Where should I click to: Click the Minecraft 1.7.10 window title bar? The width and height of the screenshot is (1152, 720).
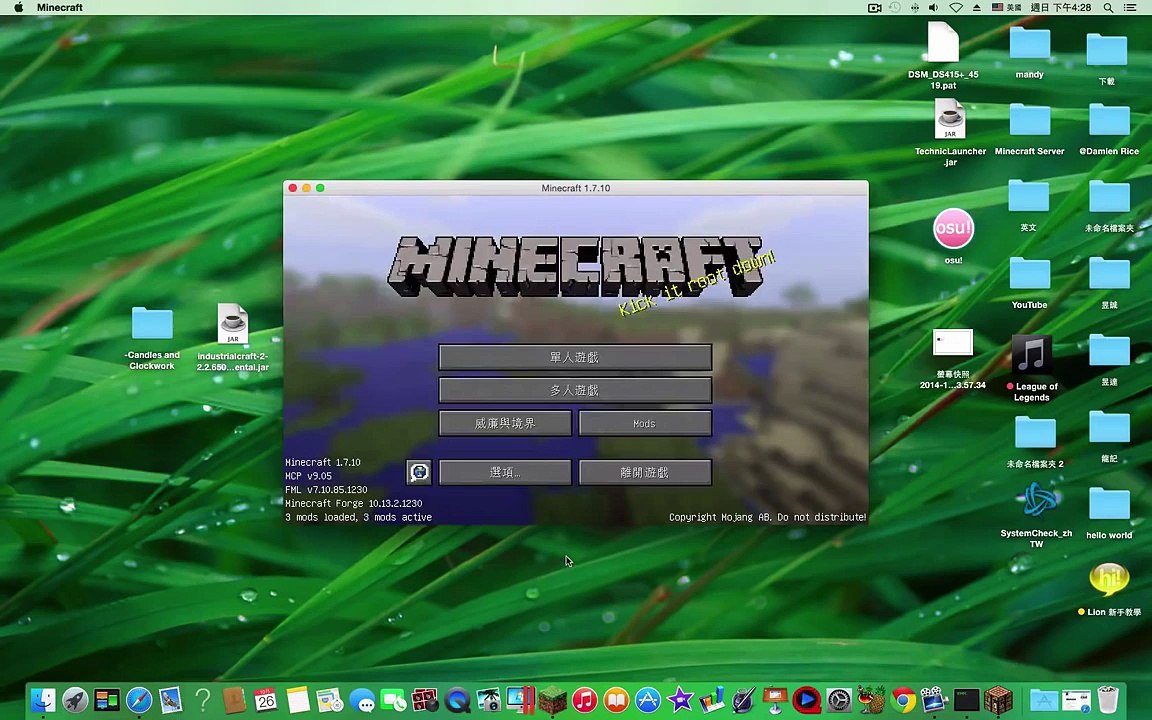point(576,188)
